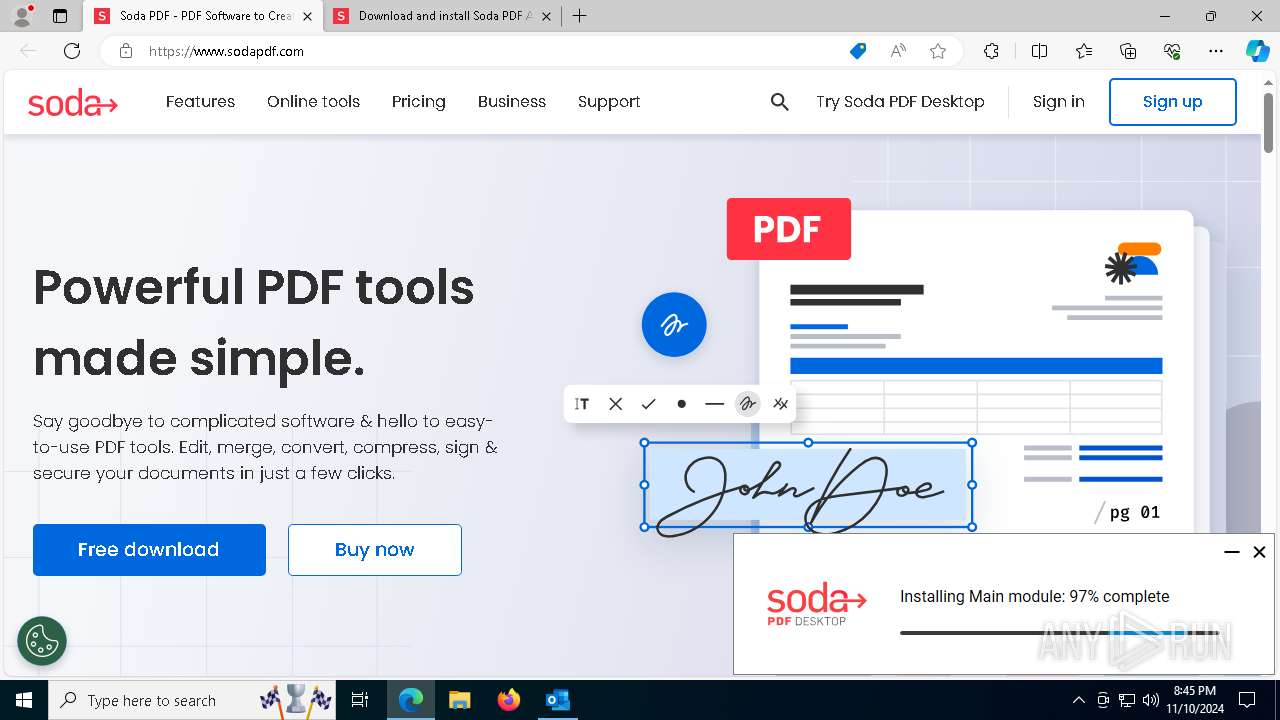View site information lock icon

(x=126, y=51)
